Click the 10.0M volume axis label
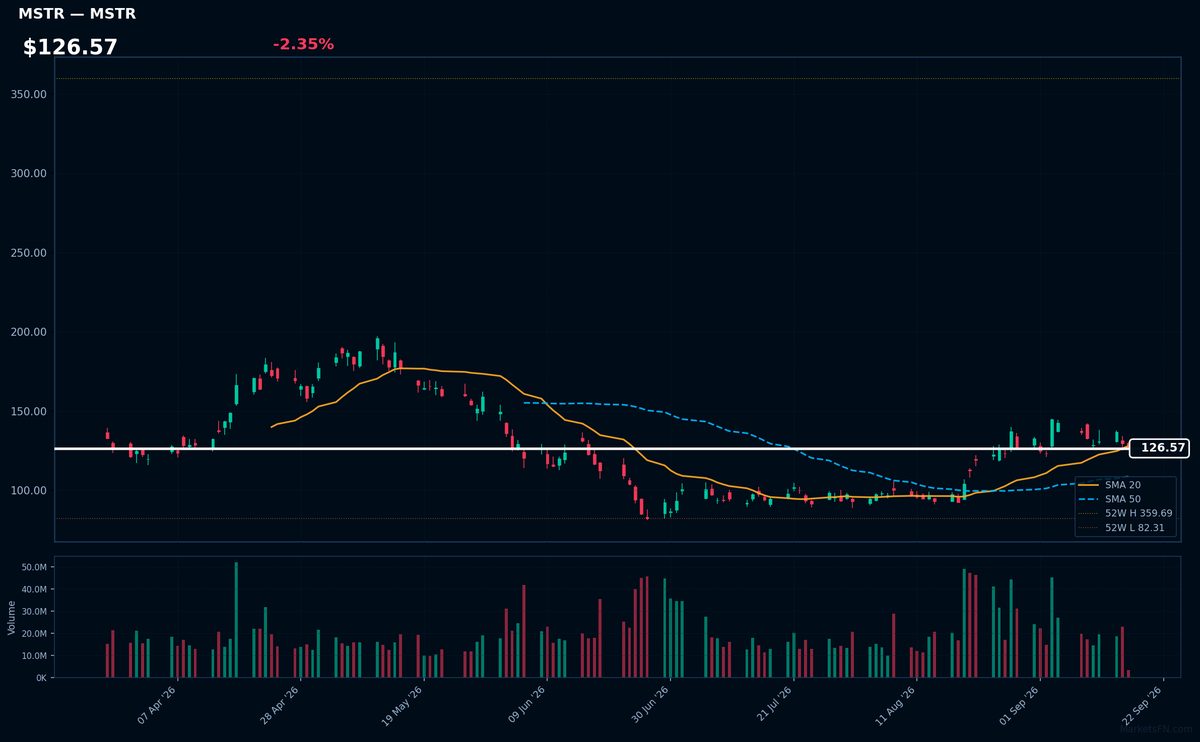The image size is (1200, 742). pyautogui.click(x=34, y=655)
